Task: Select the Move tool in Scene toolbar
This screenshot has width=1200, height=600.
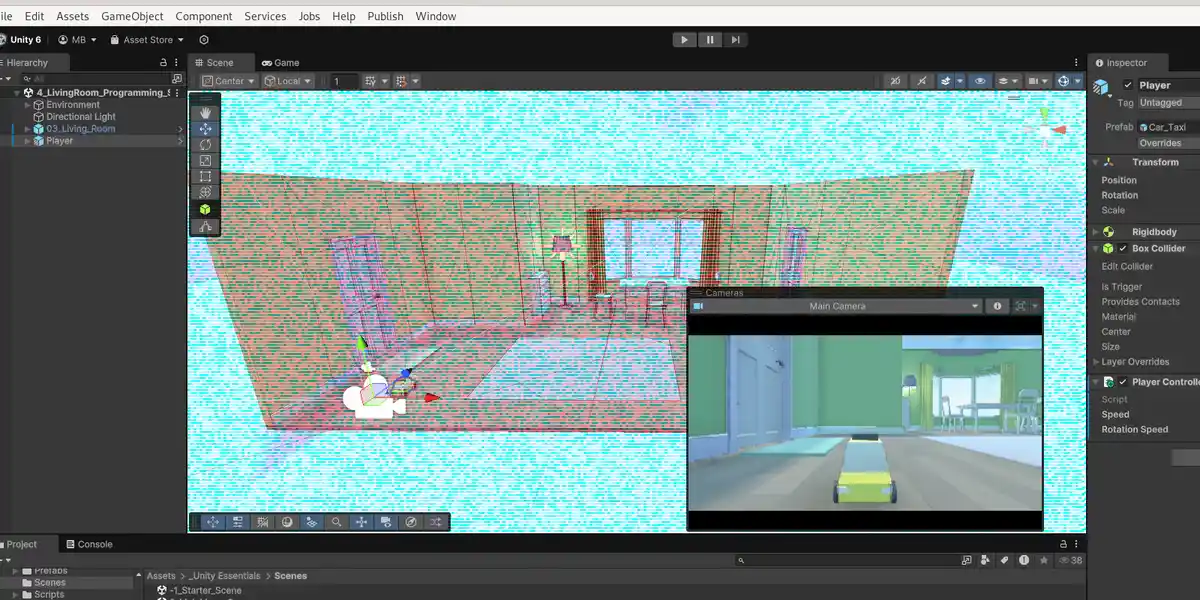Action: (205, 129)
